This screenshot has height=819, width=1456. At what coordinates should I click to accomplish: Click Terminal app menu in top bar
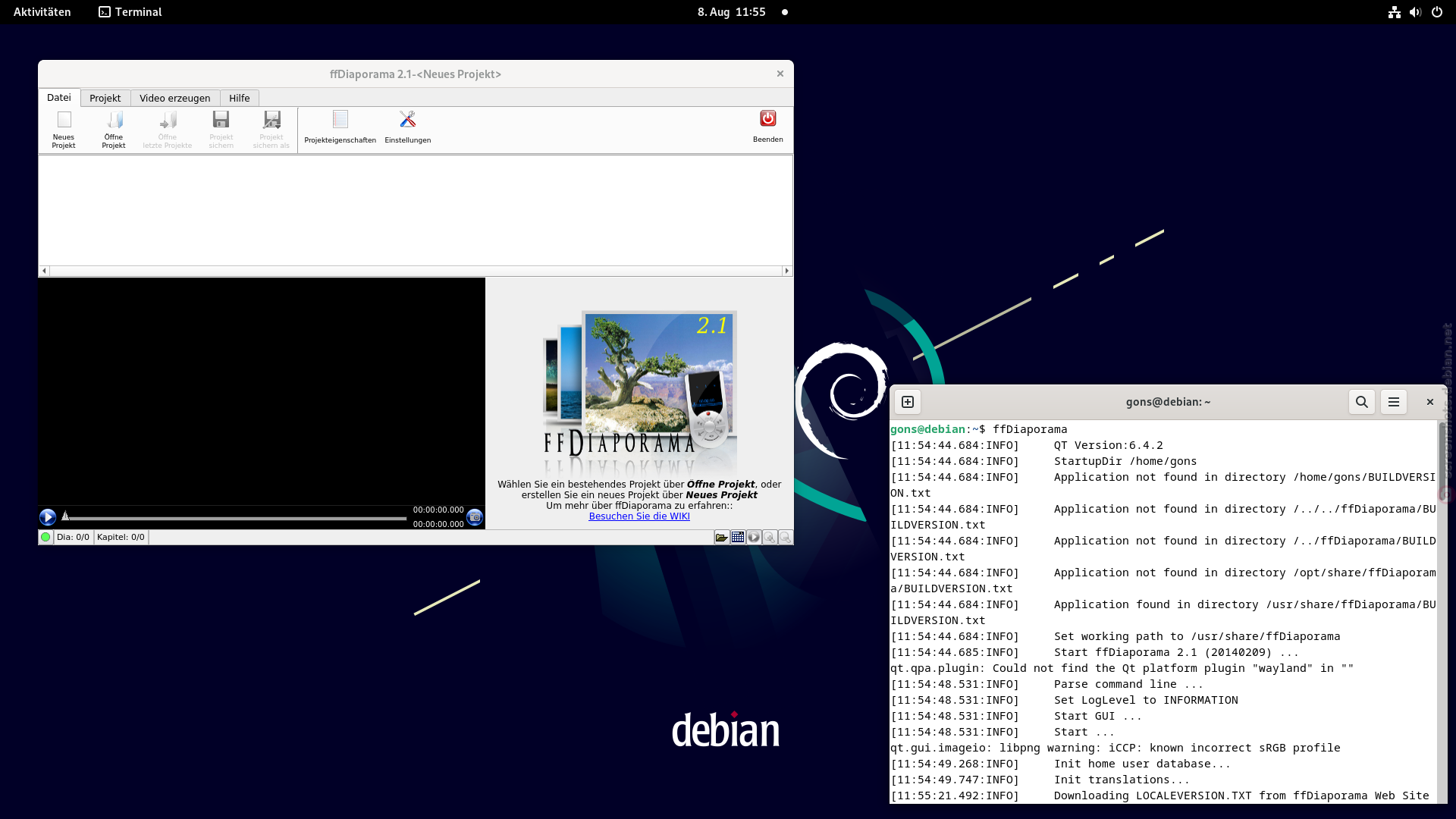pos(130,12)
